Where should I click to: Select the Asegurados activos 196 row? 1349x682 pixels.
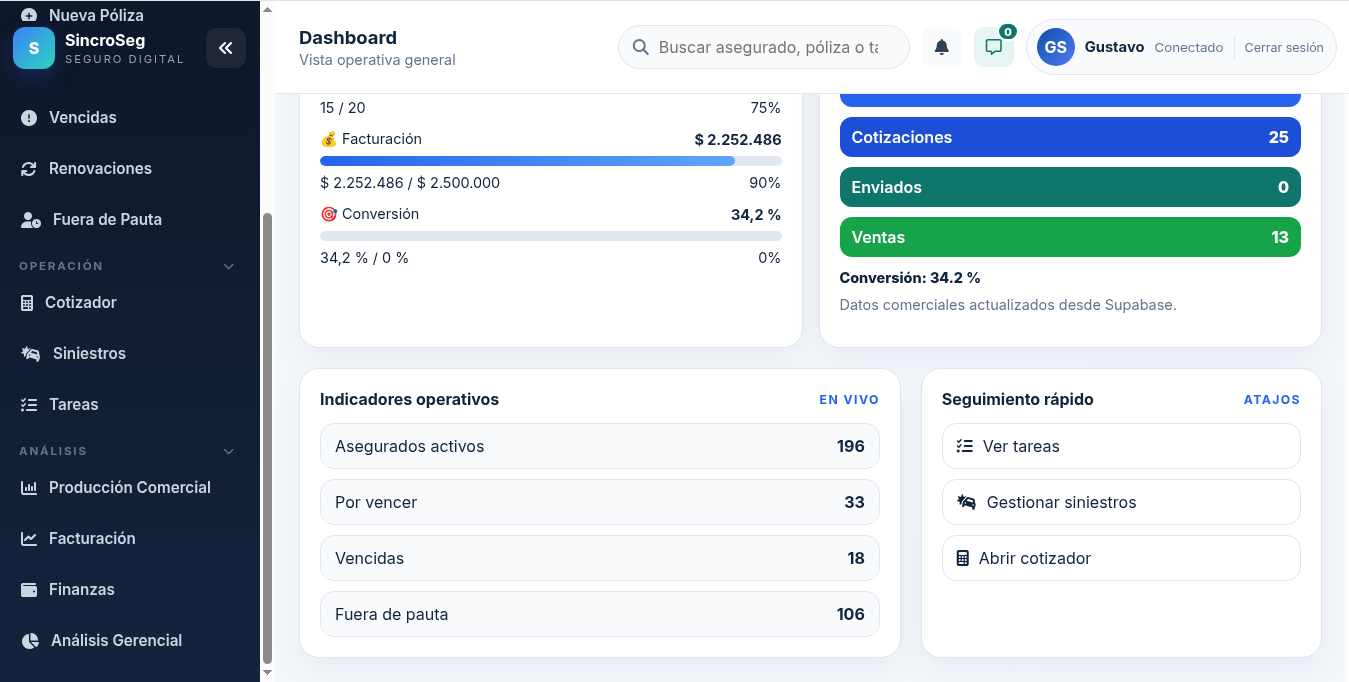[x=600, y=446]
